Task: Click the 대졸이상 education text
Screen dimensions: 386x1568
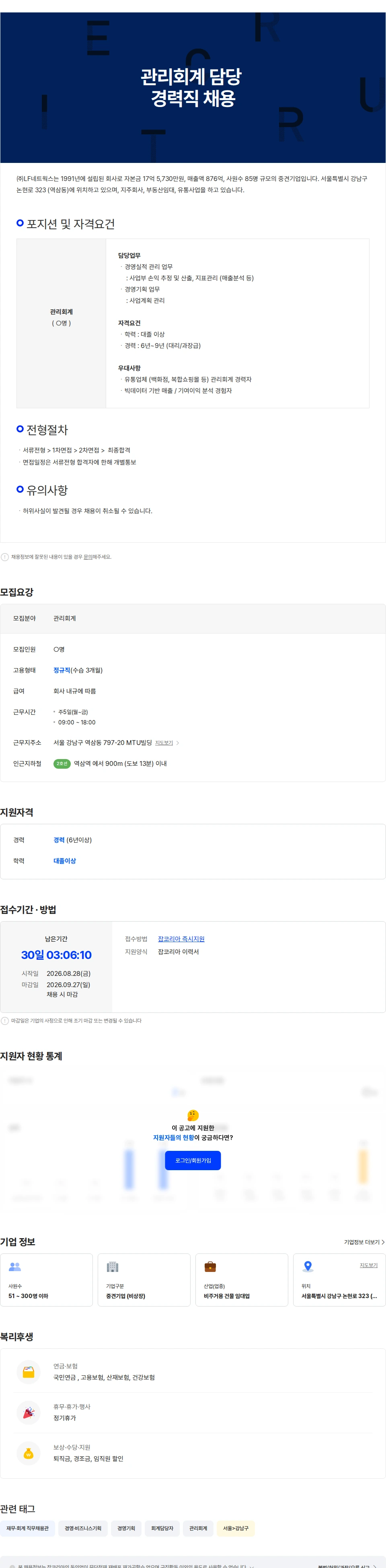Action: 65,861
